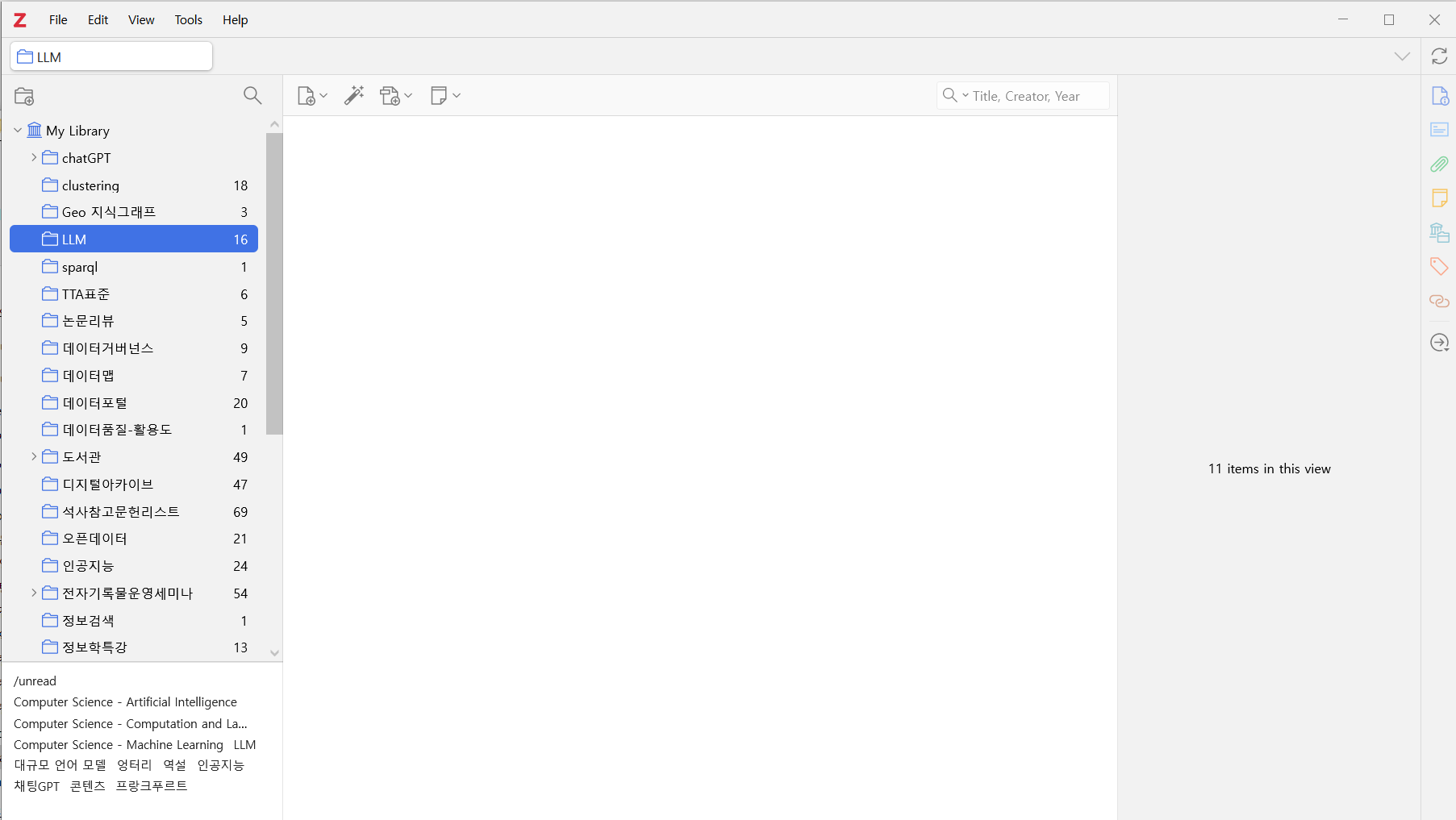Show Related section icon
The width and height of the screenshot is (1456, 820).
(x=1440, y=301)
